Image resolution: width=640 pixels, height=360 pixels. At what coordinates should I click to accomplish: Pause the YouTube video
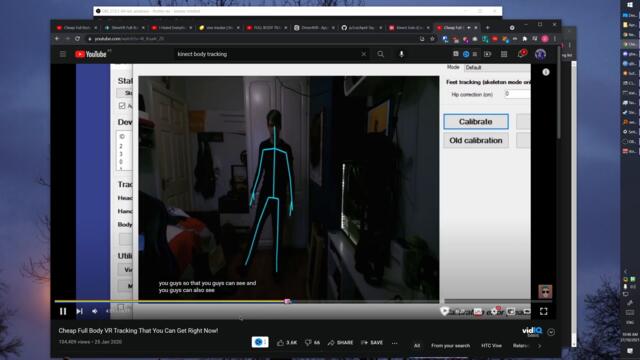click(x=63, y=311)
